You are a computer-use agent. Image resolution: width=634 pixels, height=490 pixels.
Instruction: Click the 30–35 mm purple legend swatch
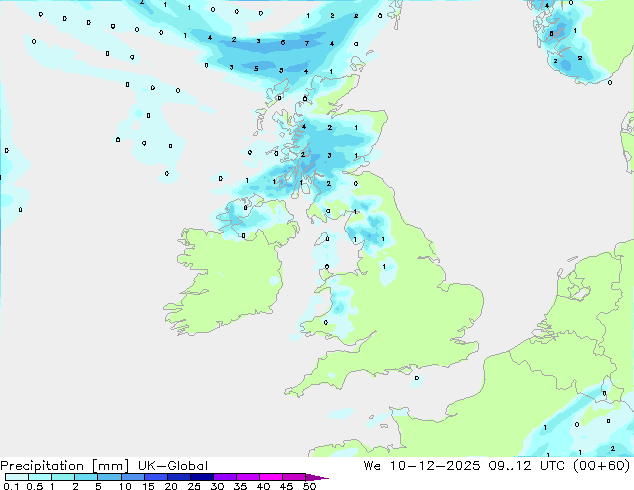point(224,477)
